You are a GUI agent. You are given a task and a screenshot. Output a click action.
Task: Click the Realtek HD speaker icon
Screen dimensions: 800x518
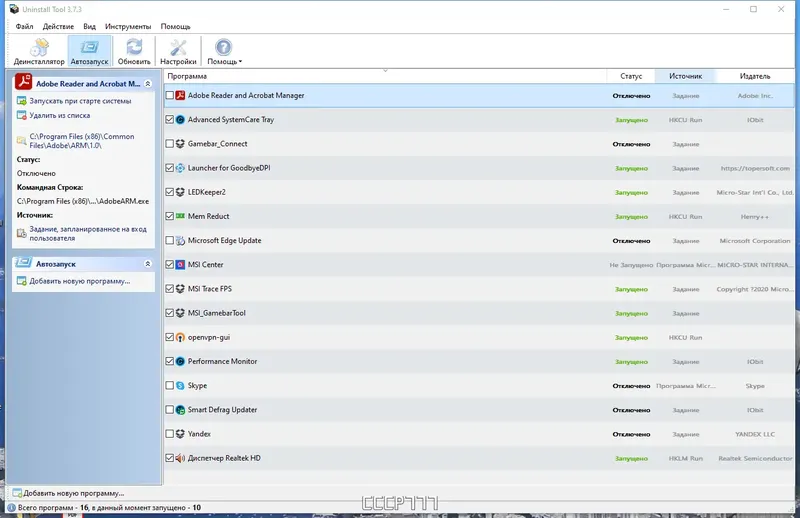click(180, 458)
